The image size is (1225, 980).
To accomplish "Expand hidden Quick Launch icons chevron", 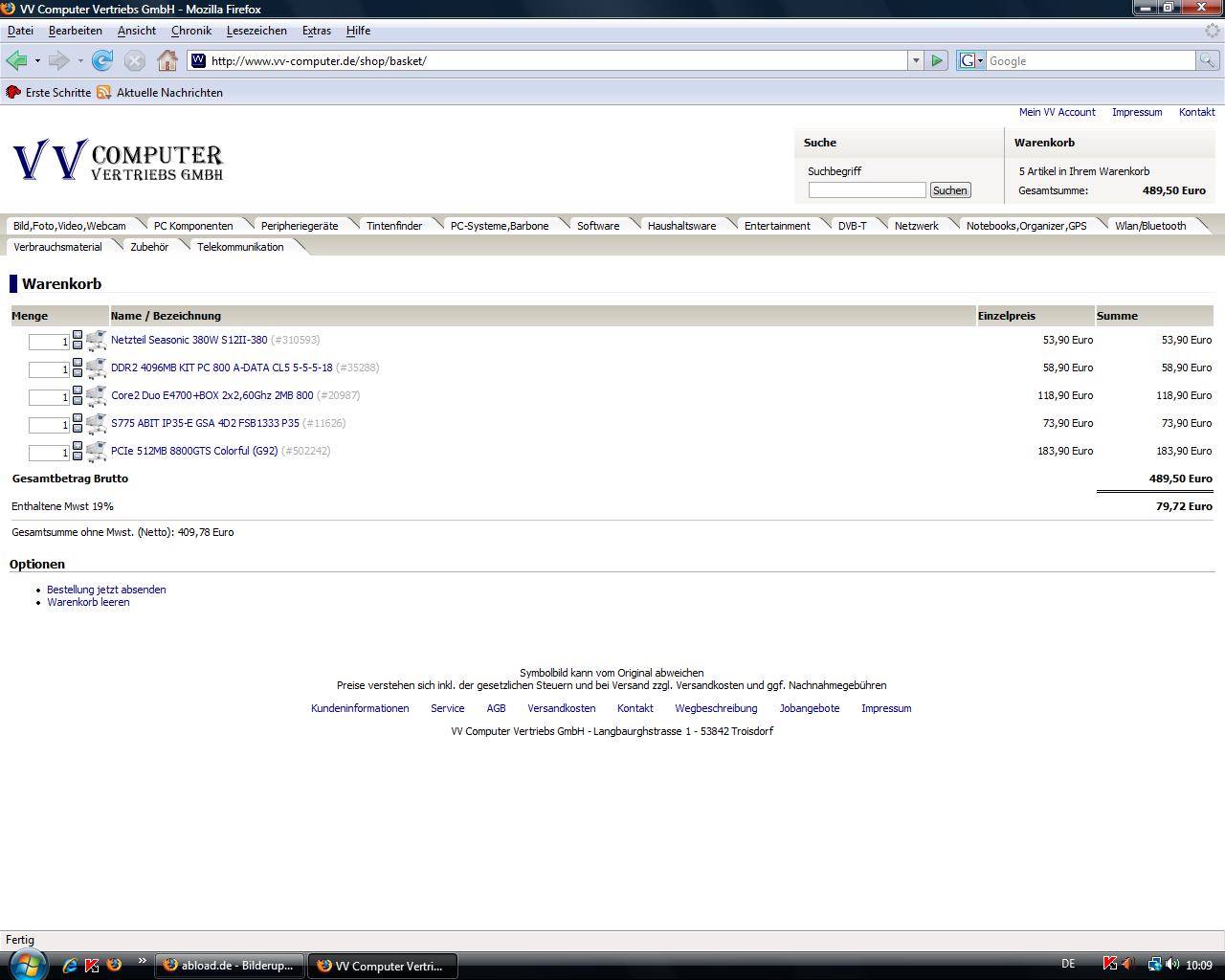I will point(143,960).
